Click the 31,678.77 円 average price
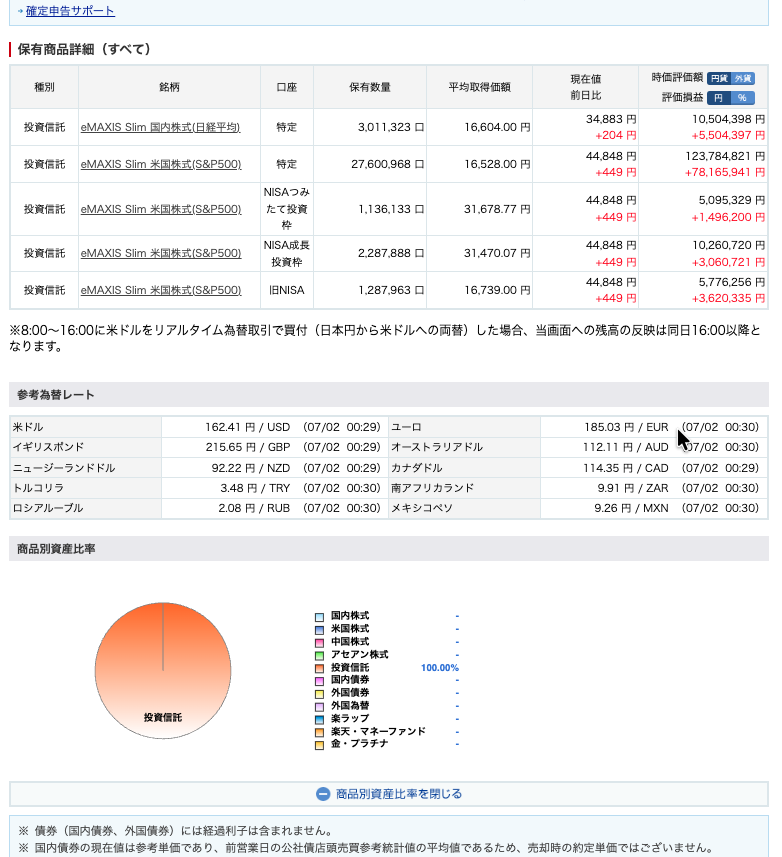Screen dimensions: 782x857 (497, 209)
